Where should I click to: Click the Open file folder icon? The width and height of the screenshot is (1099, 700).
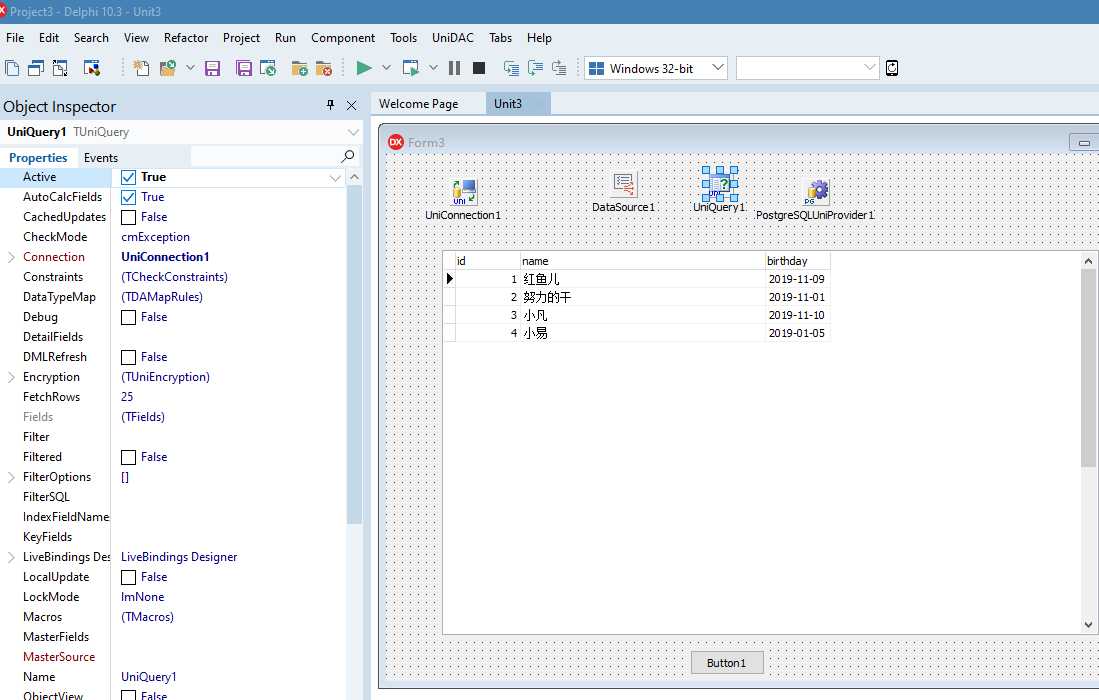click(168, 68)
